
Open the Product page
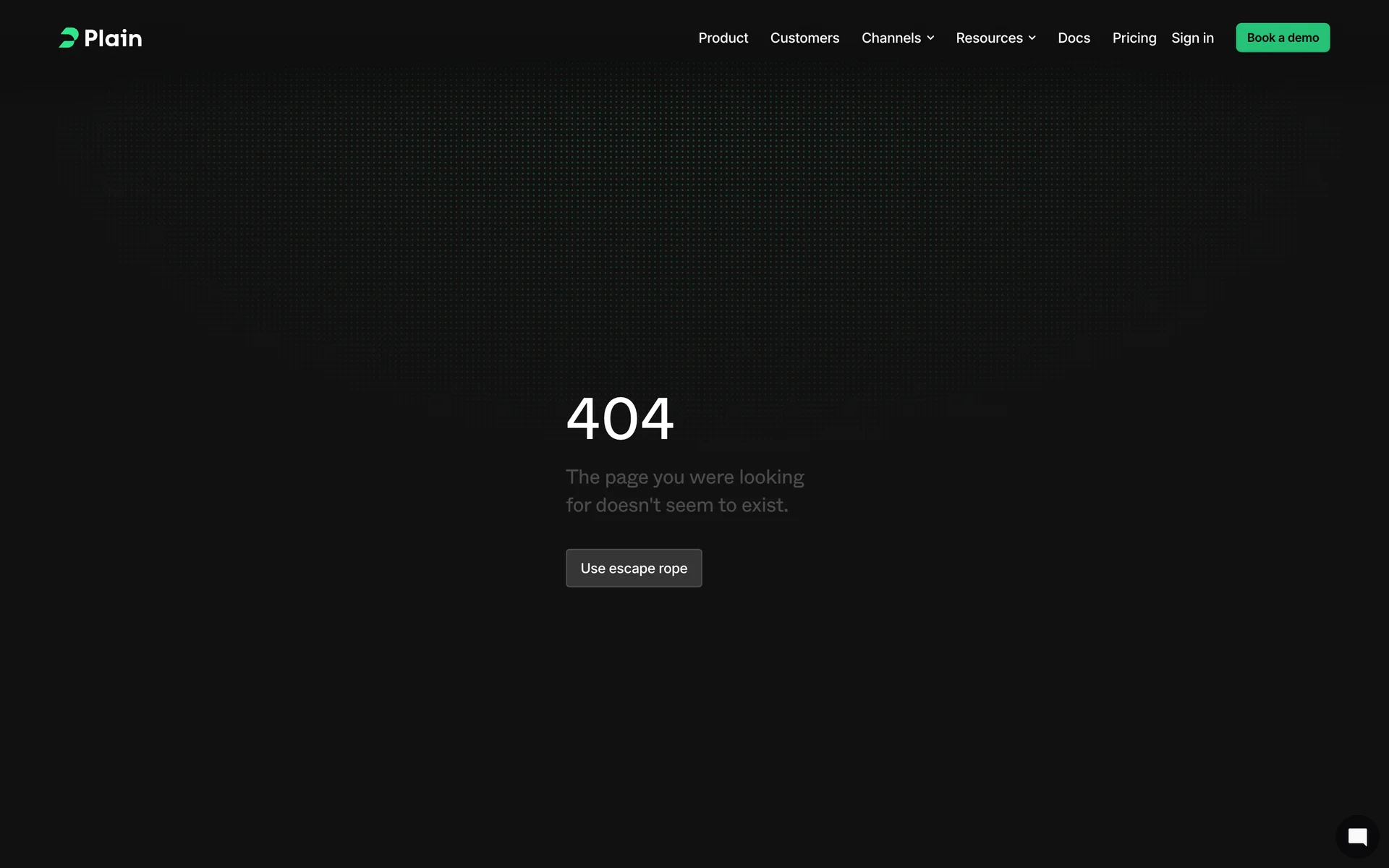click(723, 38)
